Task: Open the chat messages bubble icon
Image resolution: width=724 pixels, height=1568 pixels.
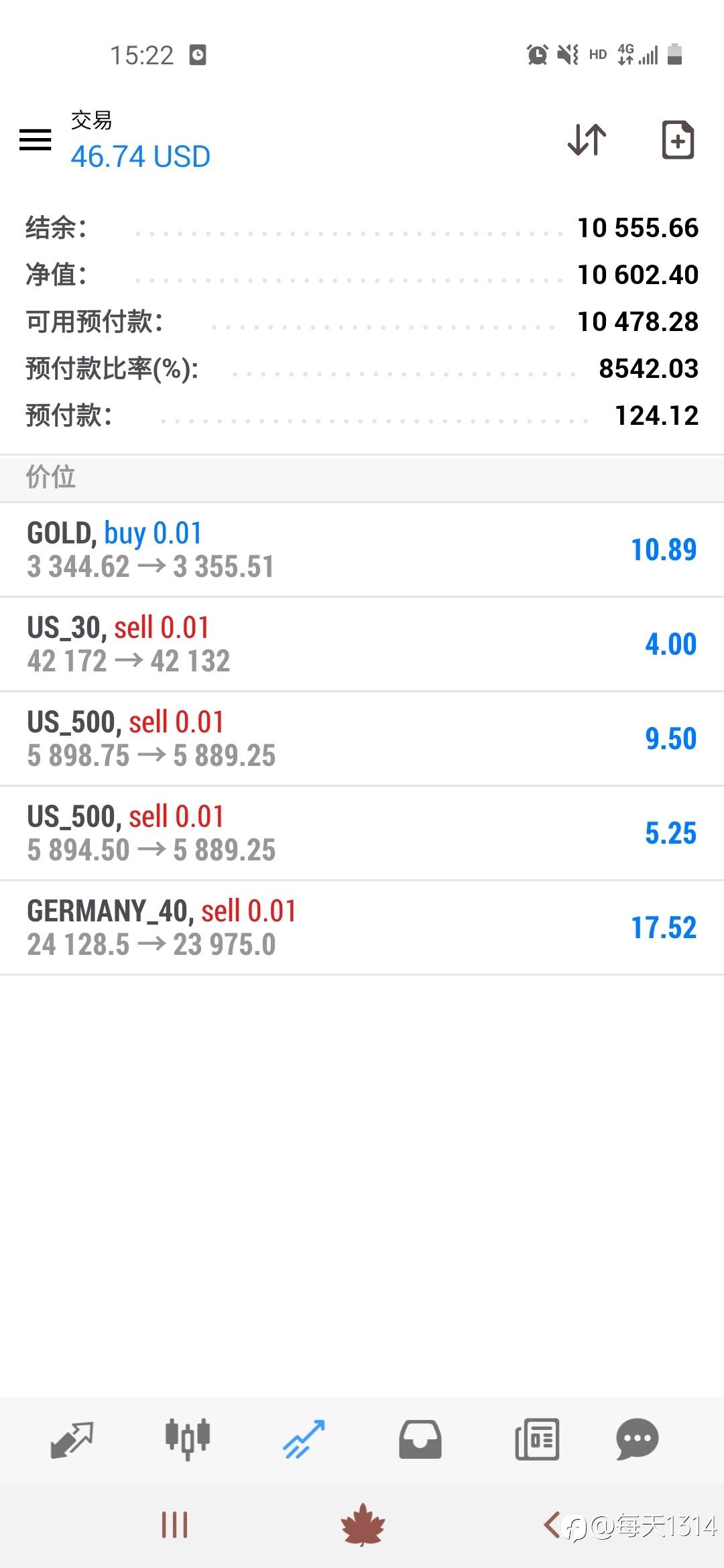Action: (637, 1439)
